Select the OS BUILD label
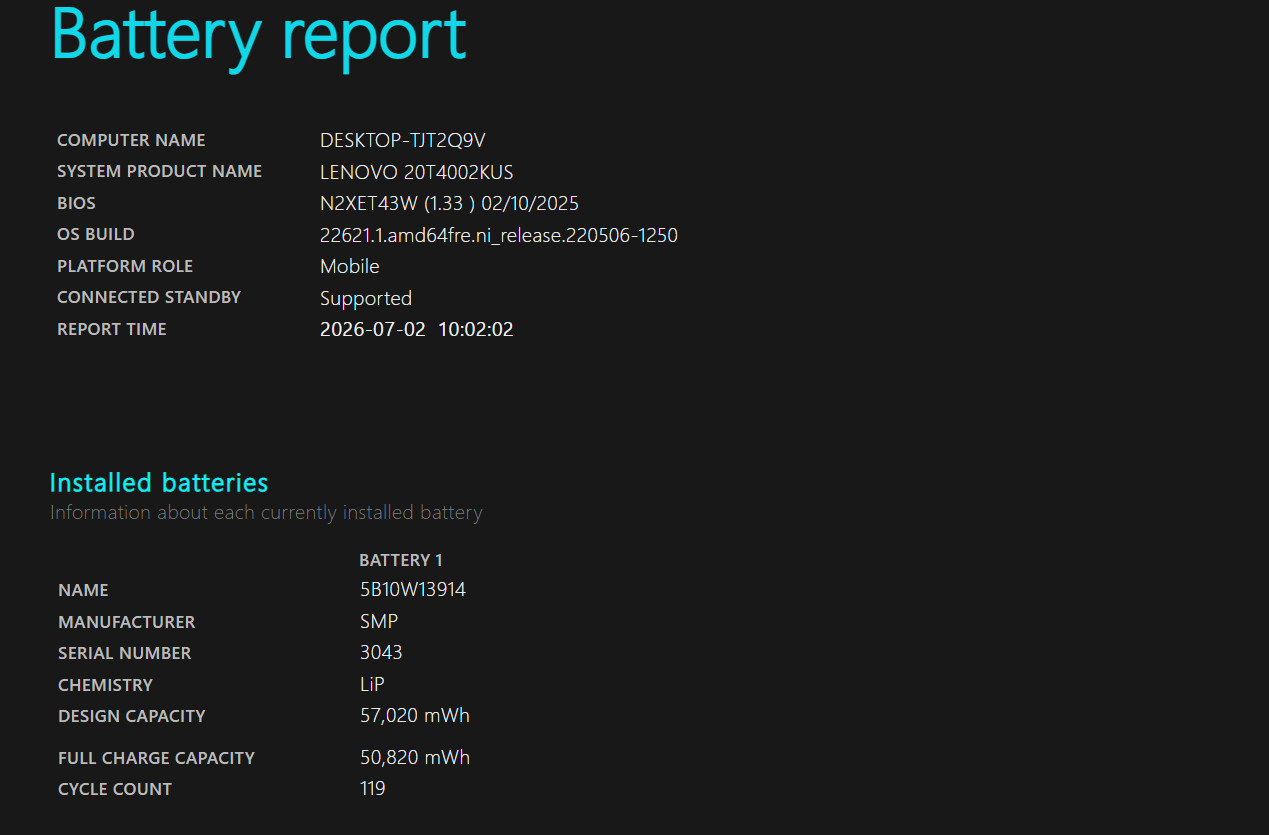This screenshot has width=1269, height=835. click(95, 234)
